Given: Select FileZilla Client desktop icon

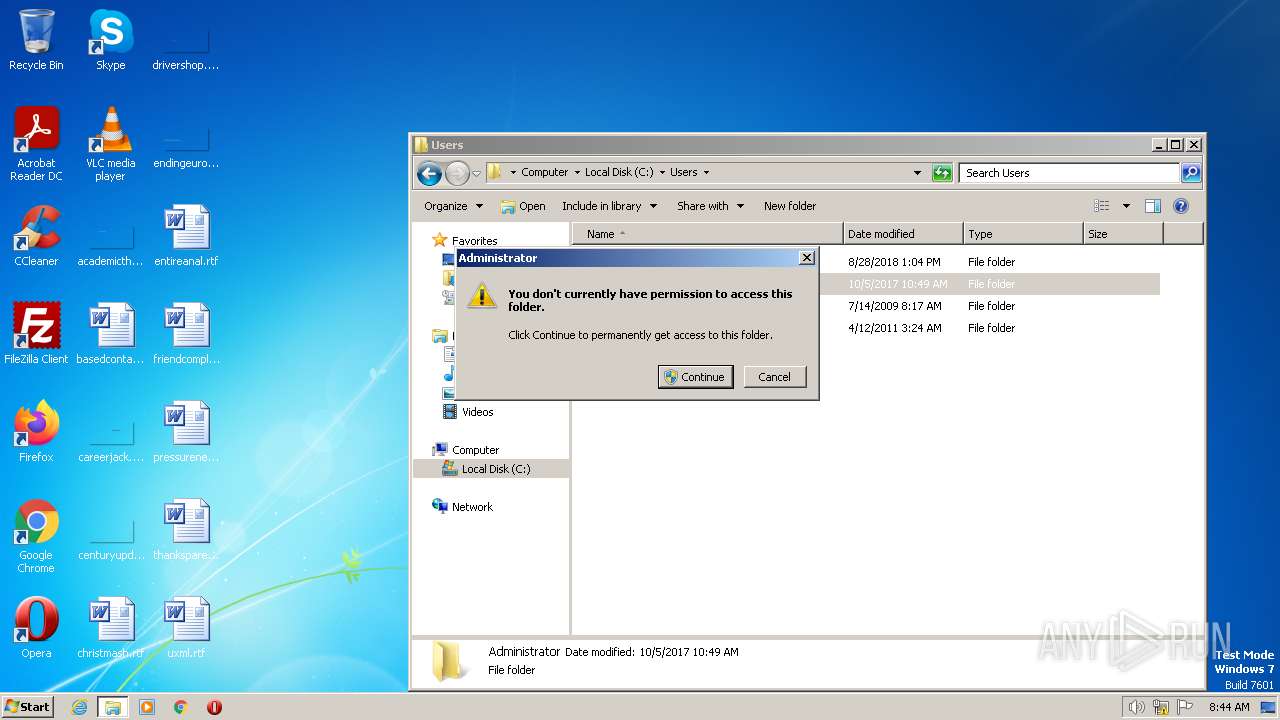Looking at the screenshot, I should 36,334.
